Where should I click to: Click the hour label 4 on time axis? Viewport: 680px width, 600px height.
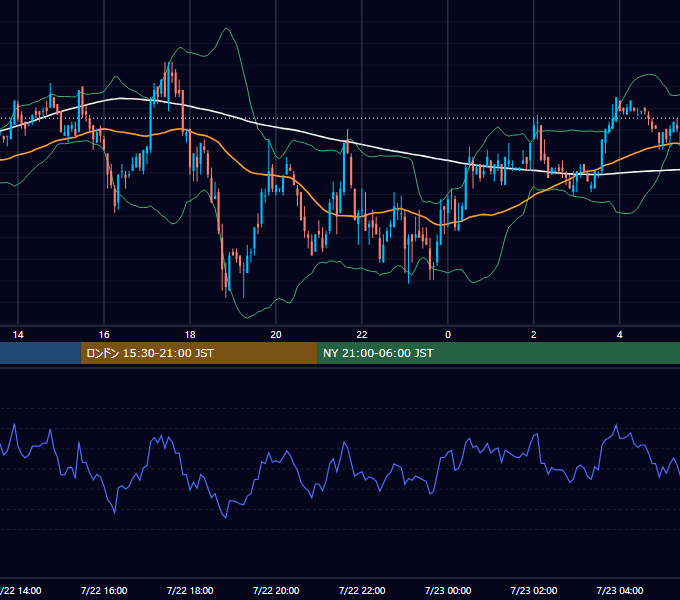pos(620,335)
